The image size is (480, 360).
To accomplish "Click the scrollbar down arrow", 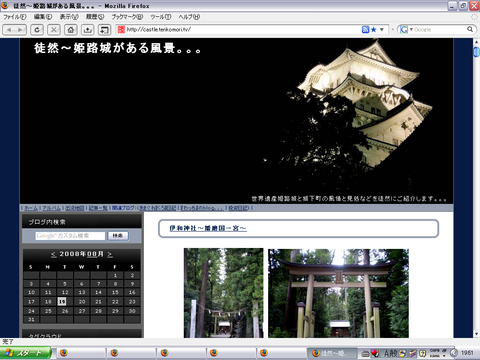I will [x=476, y=334].
